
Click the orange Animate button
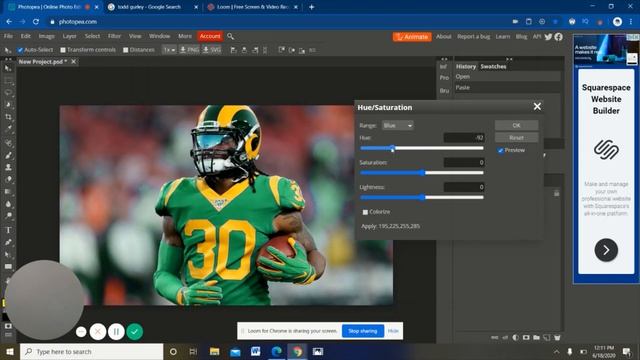tap(412, 37)
